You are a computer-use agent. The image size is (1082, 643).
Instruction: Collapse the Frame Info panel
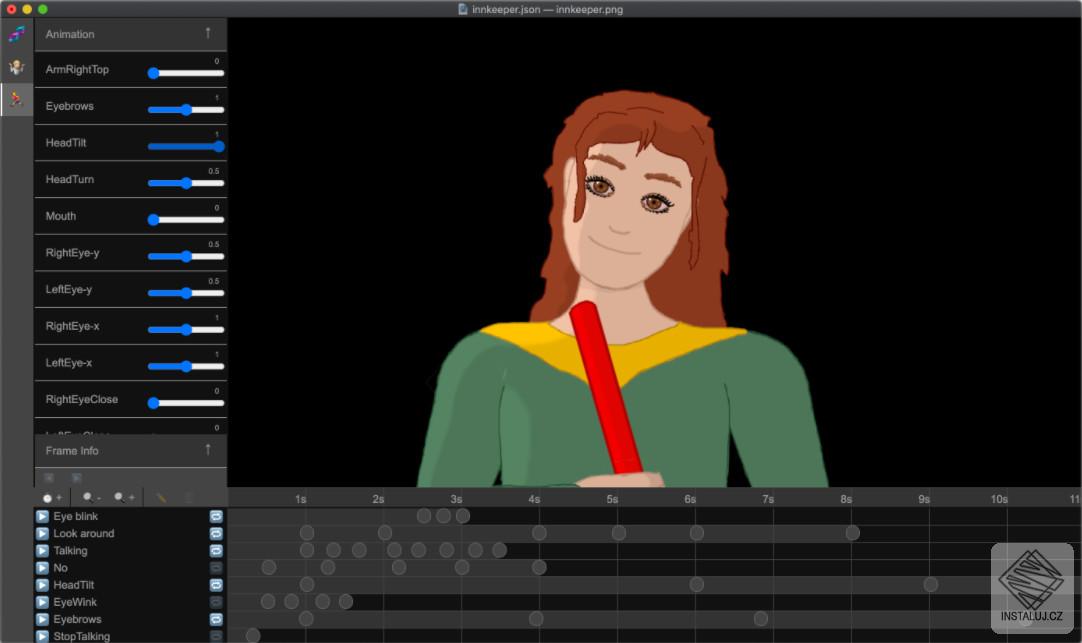click(208, 450)
